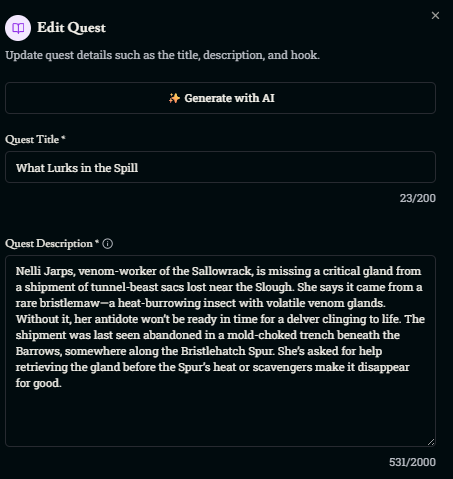
Task: Click the 23/200 character counter
Action: pos(418,198)
